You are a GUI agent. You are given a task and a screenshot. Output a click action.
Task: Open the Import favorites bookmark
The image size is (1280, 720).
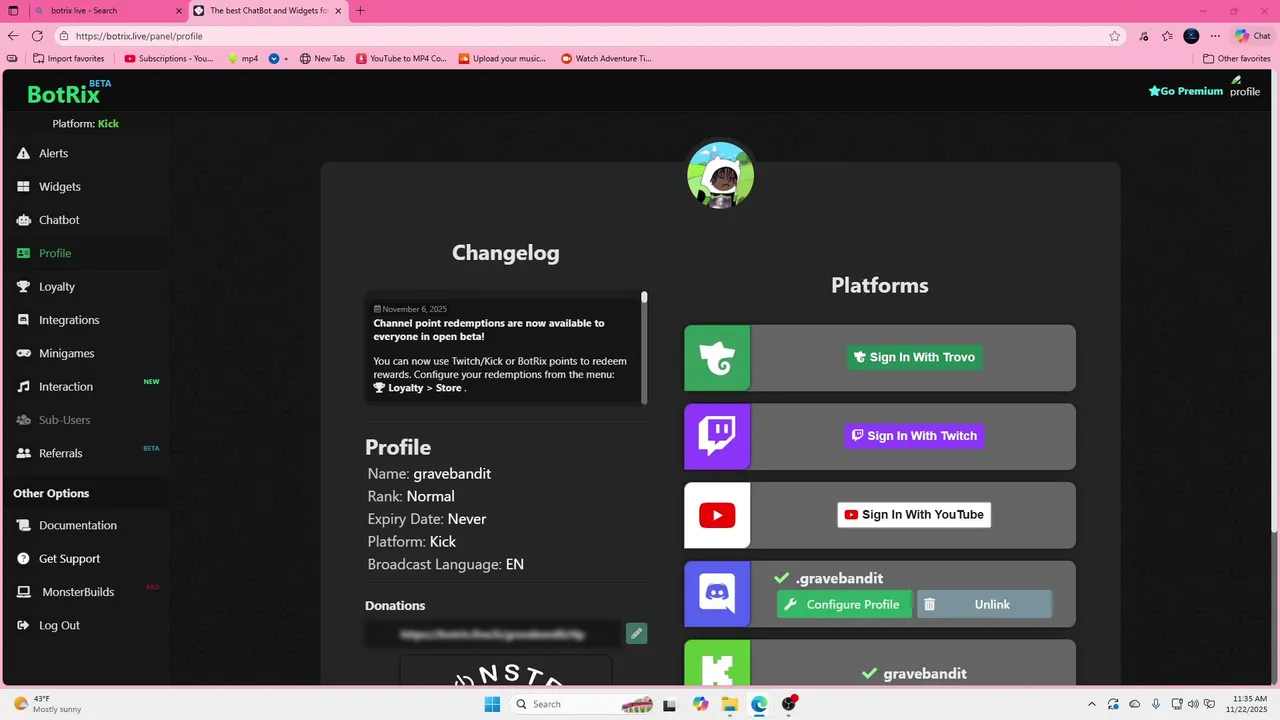pyautogui.click(x=68, y=59)
